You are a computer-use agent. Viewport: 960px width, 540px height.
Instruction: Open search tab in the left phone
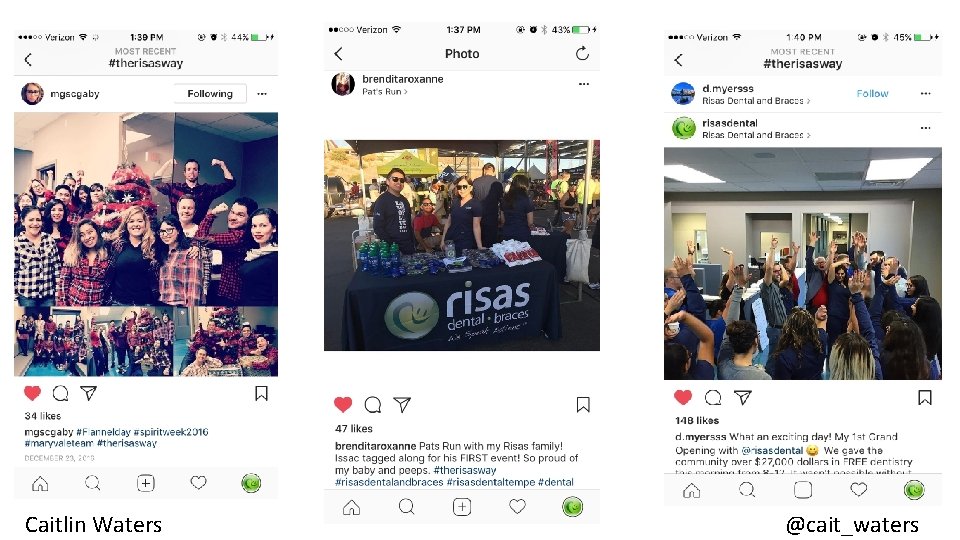pos(92,484)
